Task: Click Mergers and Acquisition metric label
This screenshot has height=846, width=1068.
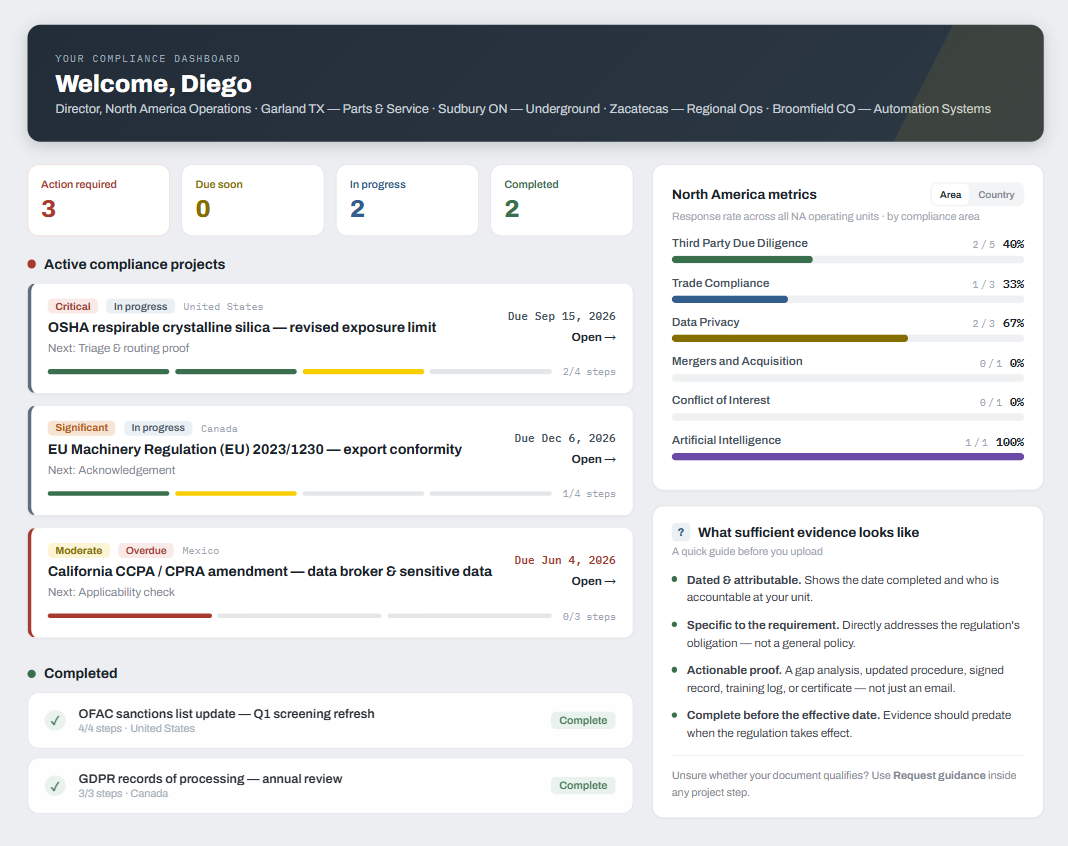Action: point(737,361)
